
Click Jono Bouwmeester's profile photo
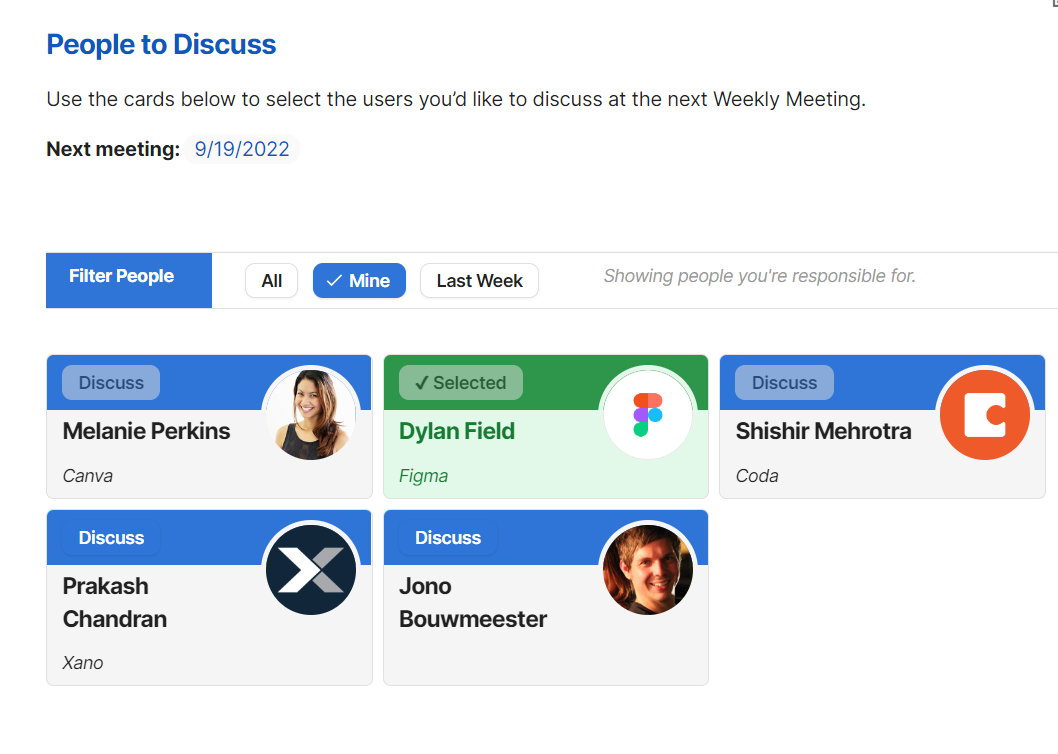(648, 570)
